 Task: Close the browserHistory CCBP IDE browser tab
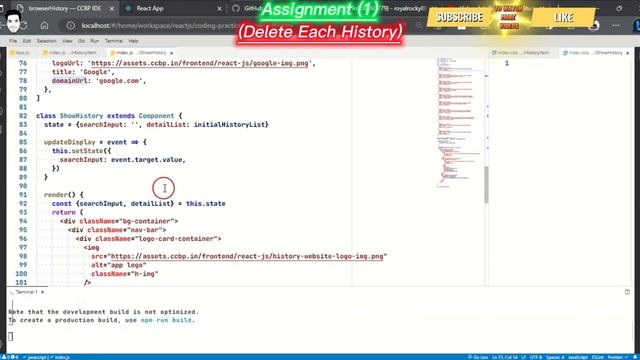point(112,8)
